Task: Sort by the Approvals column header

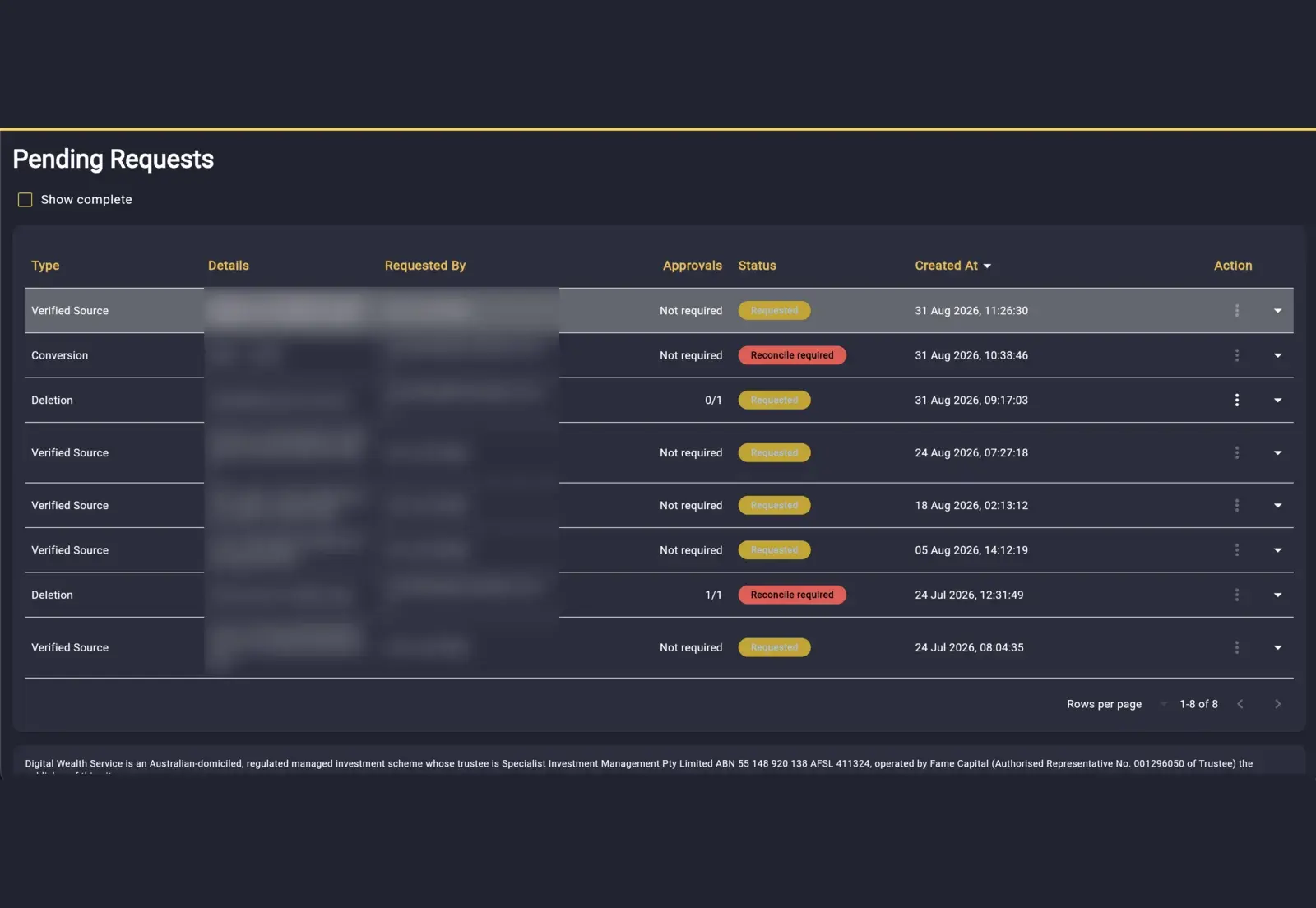Action: click(692, 266)
